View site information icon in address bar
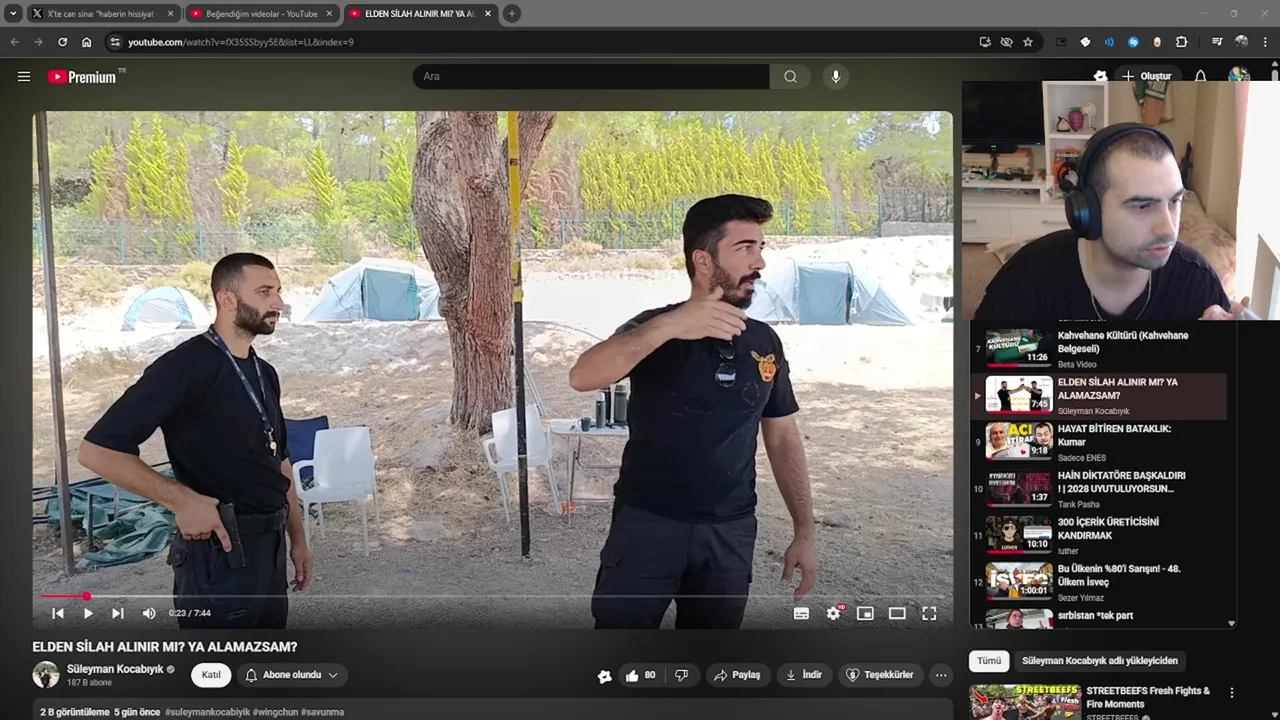The height and width of the screenshot is (720, 1280). pos(115,42)
